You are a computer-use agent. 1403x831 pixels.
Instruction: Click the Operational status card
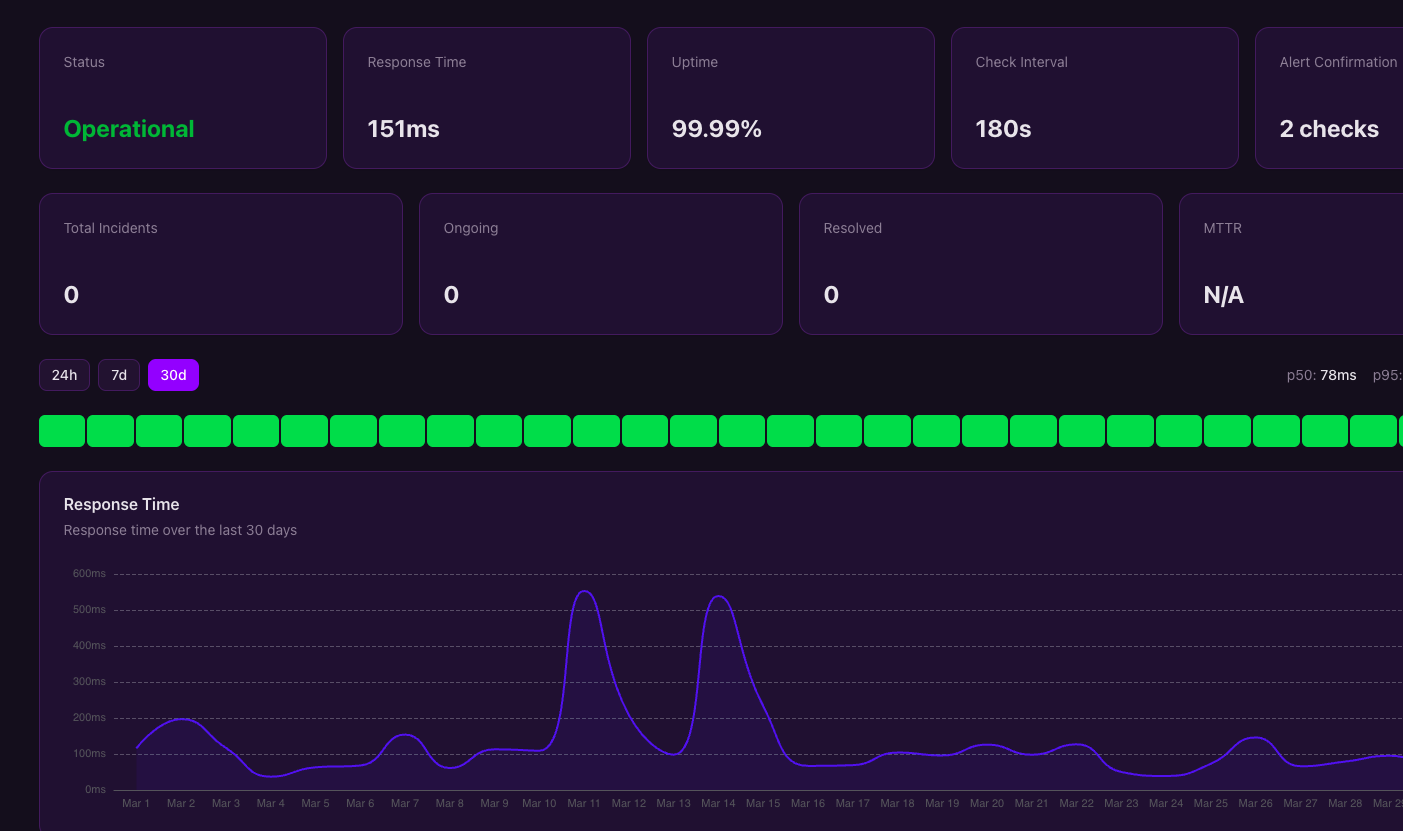click(182, 97)
